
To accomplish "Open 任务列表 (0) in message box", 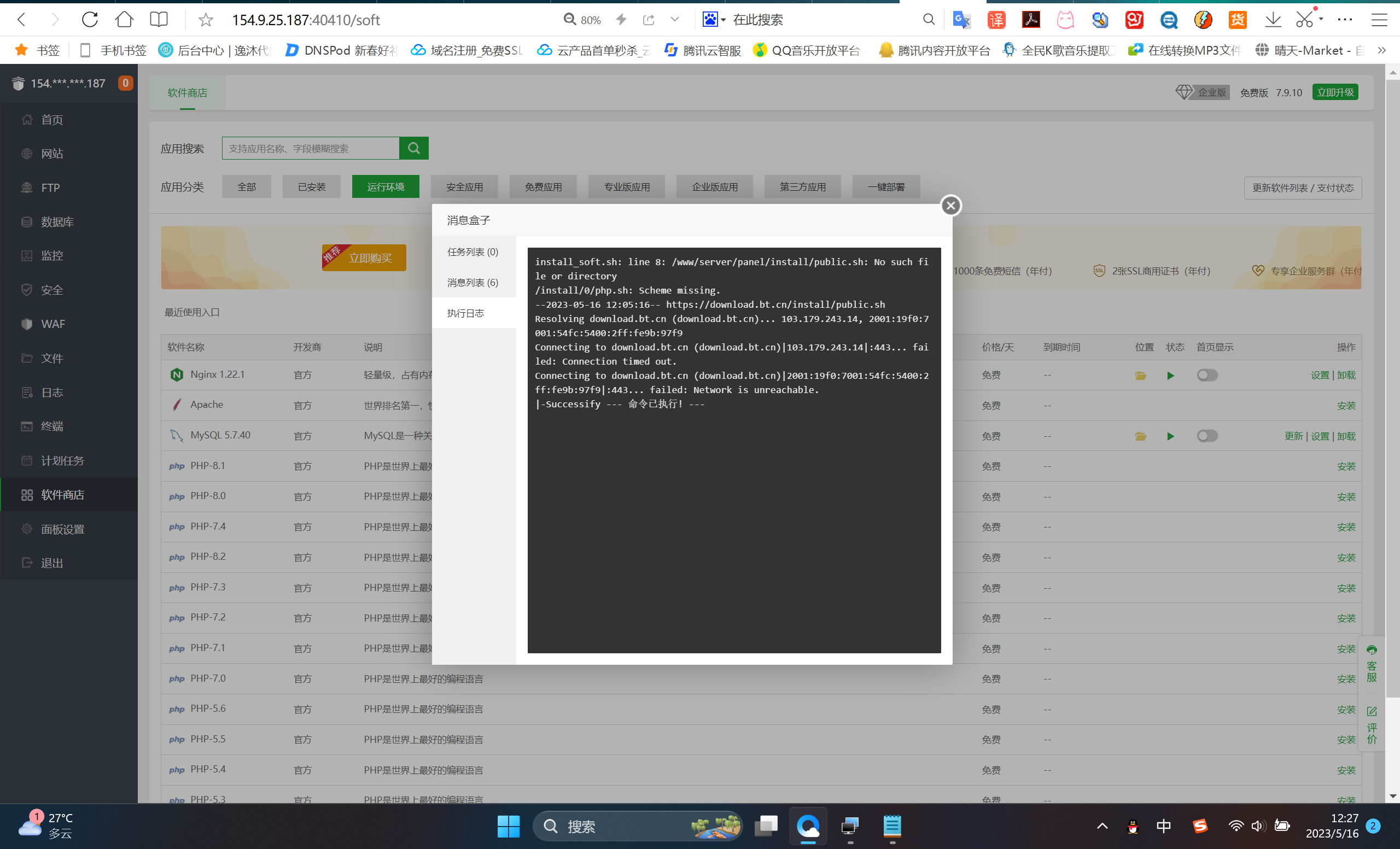I will tap(472, 251).
